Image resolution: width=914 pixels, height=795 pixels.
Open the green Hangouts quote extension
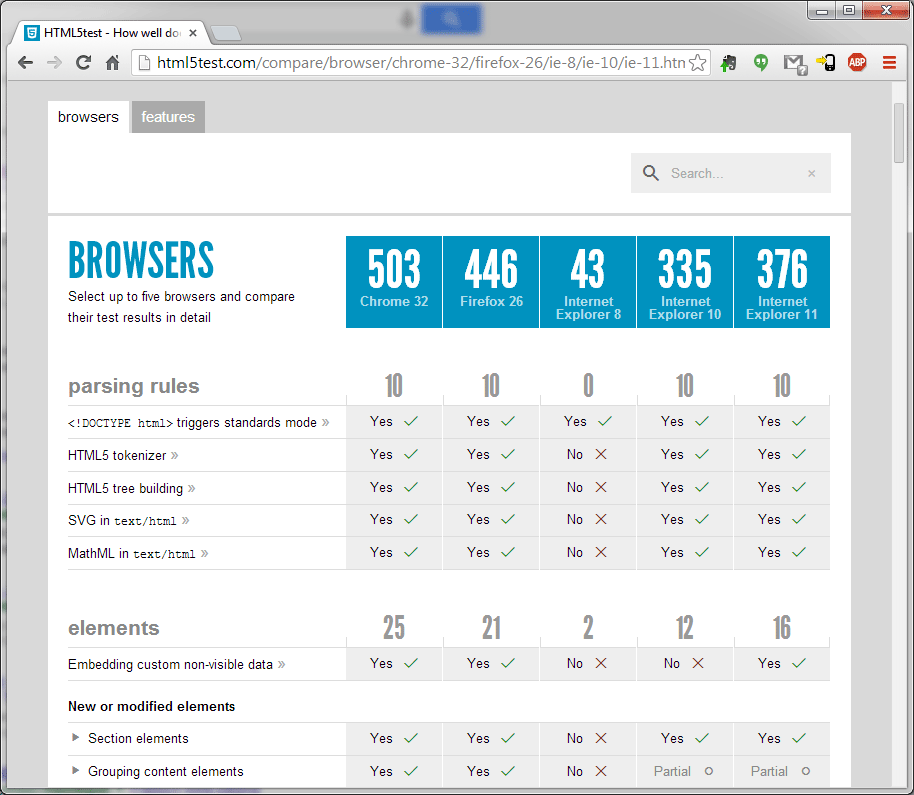[761, 62]
